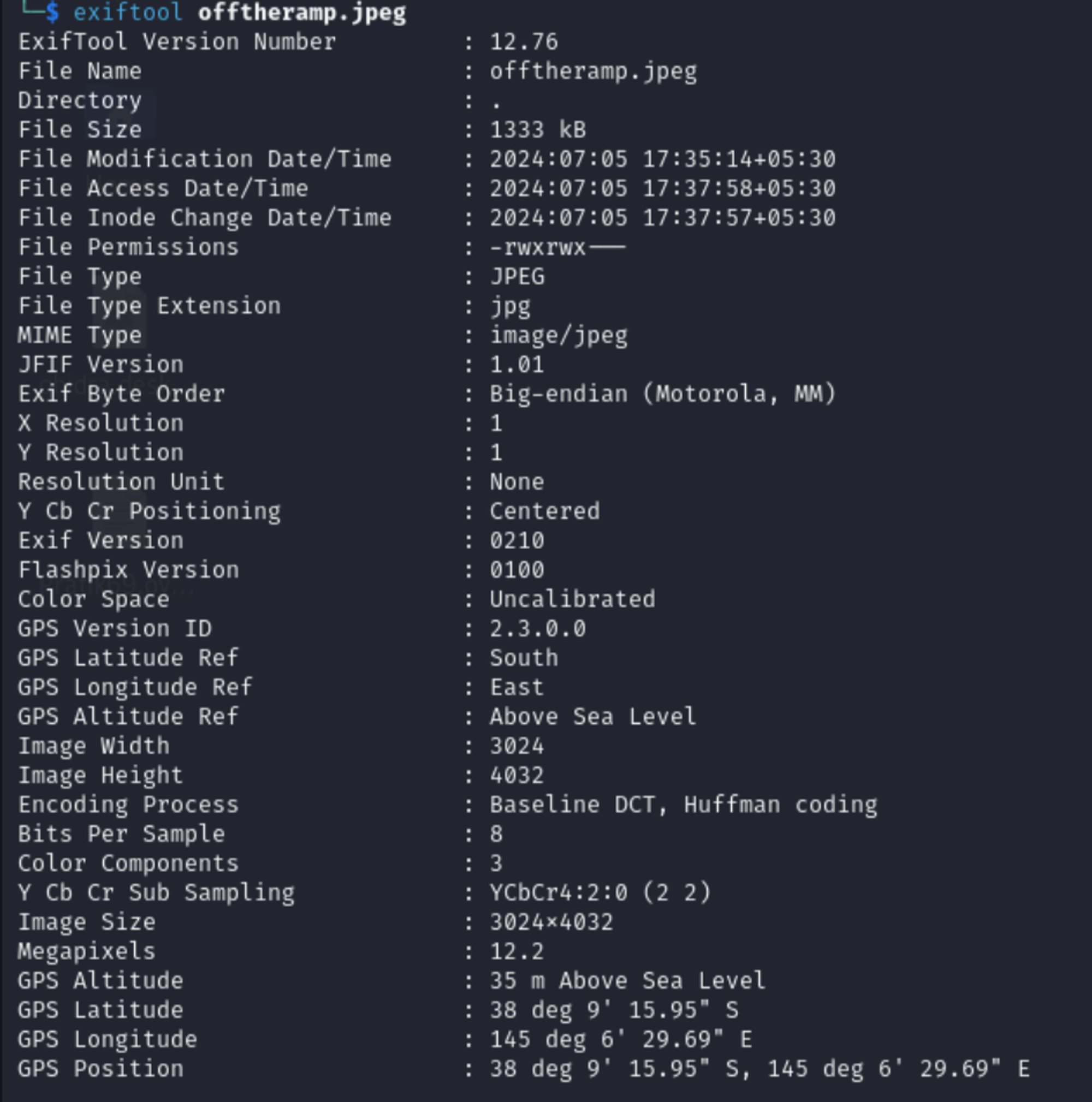Click the Y Cb Cr Sub Sampling value
This screenshot has width=1092, height=1102.
click(600, 892)
